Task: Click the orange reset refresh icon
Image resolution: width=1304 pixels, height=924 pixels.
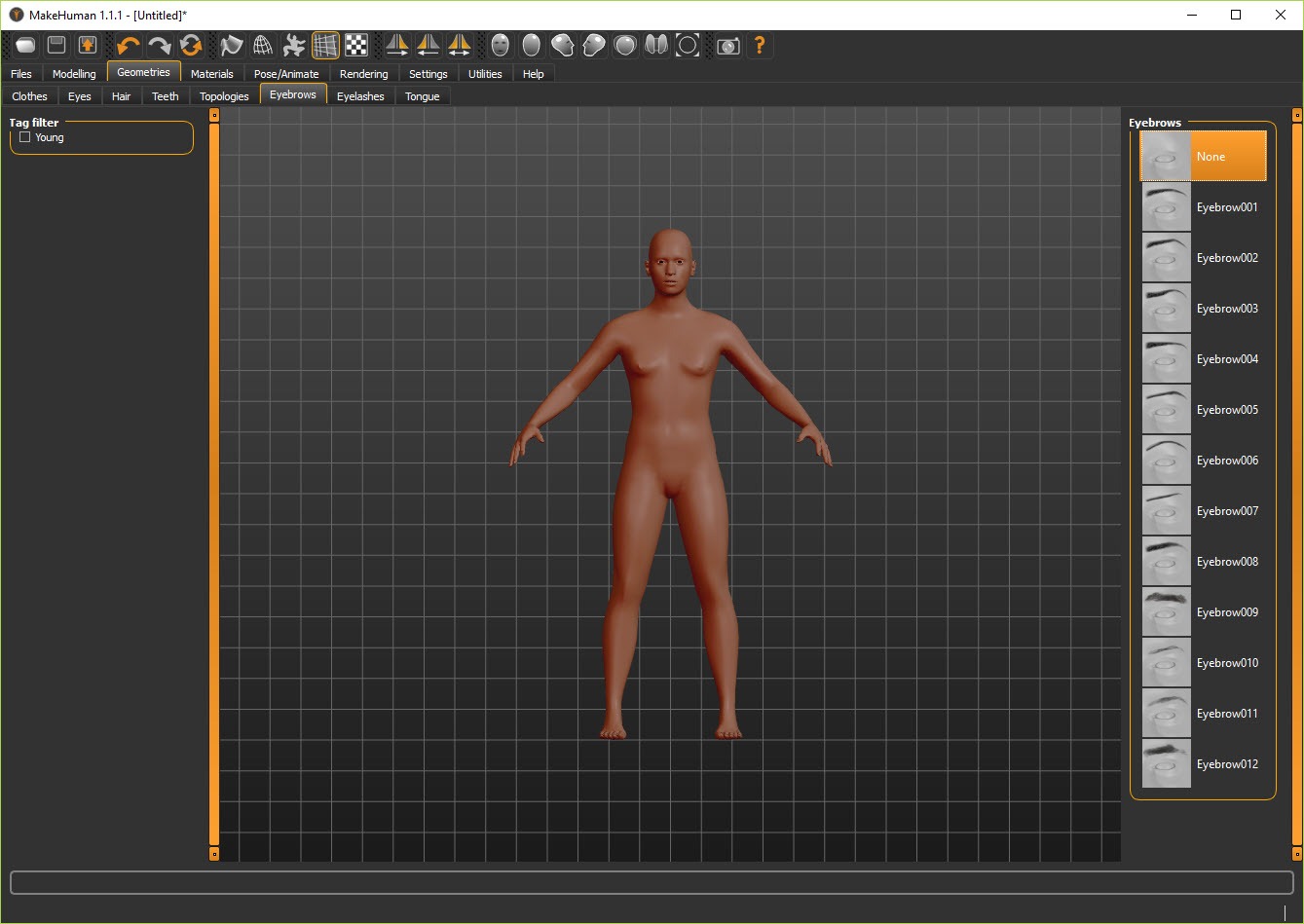Action: [x=191, y=46]
